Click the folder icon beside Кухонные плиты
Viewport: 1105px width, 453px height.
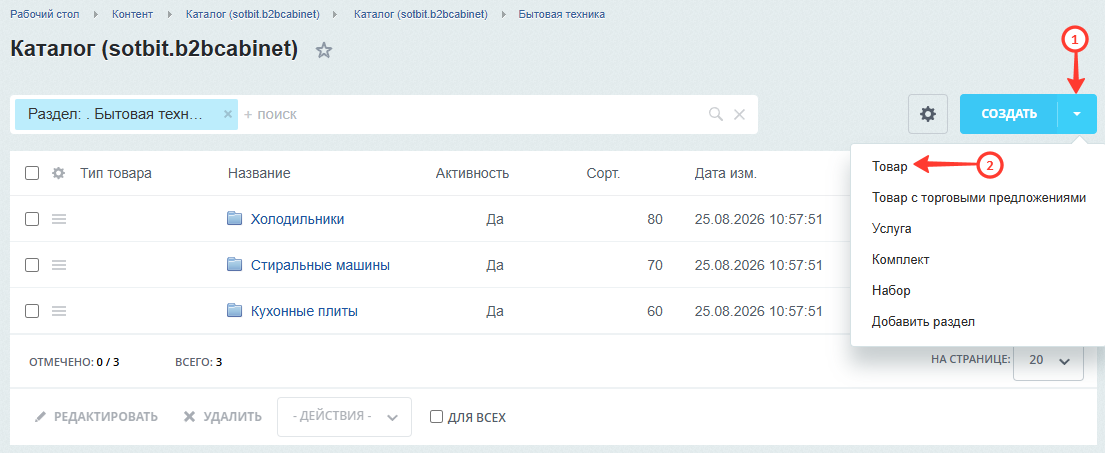tap(235, 310)
